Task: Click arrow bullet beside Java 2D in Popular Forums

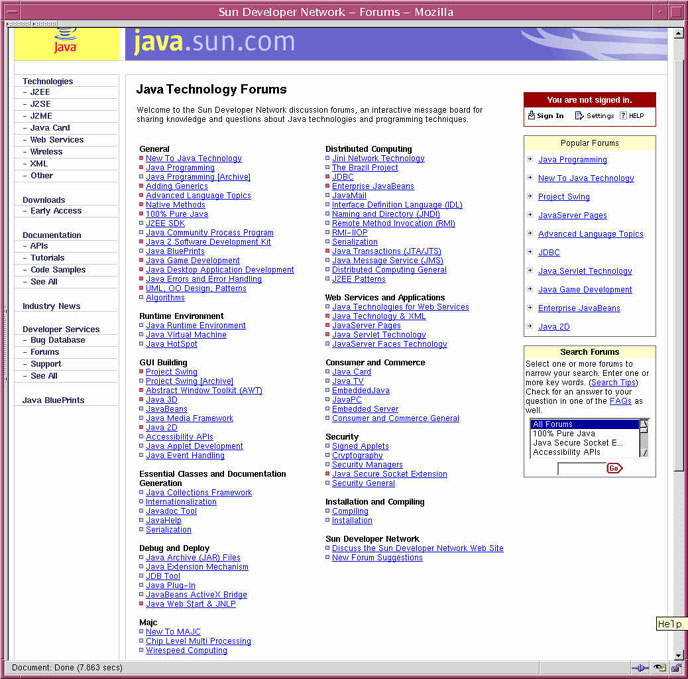Action: point(530,326)
